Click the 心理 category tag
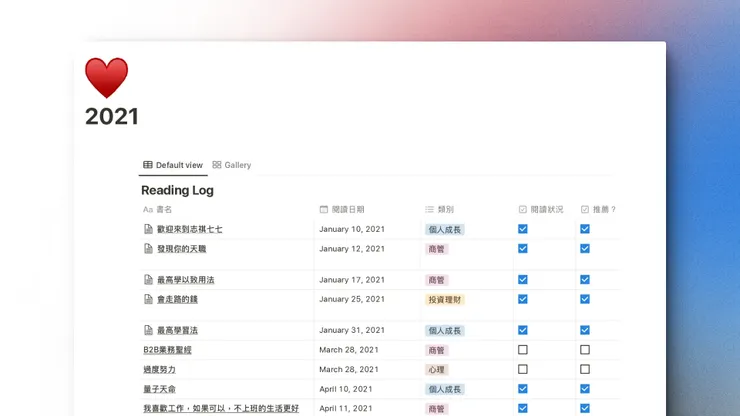This screenshot has width=740, height=416. coord(437,370)
